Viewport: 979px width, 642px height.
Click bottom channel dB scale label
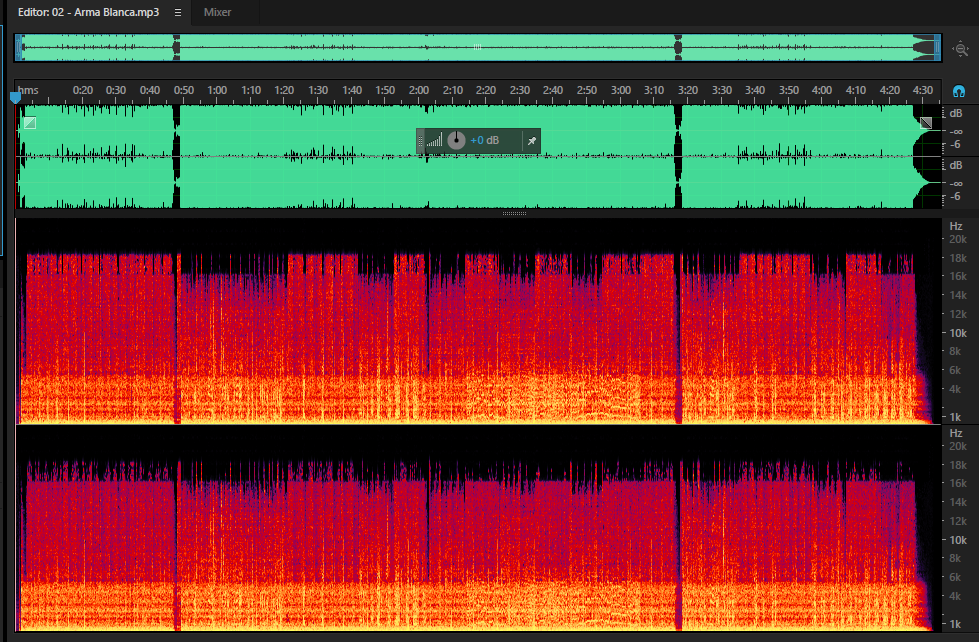[956, 165]
